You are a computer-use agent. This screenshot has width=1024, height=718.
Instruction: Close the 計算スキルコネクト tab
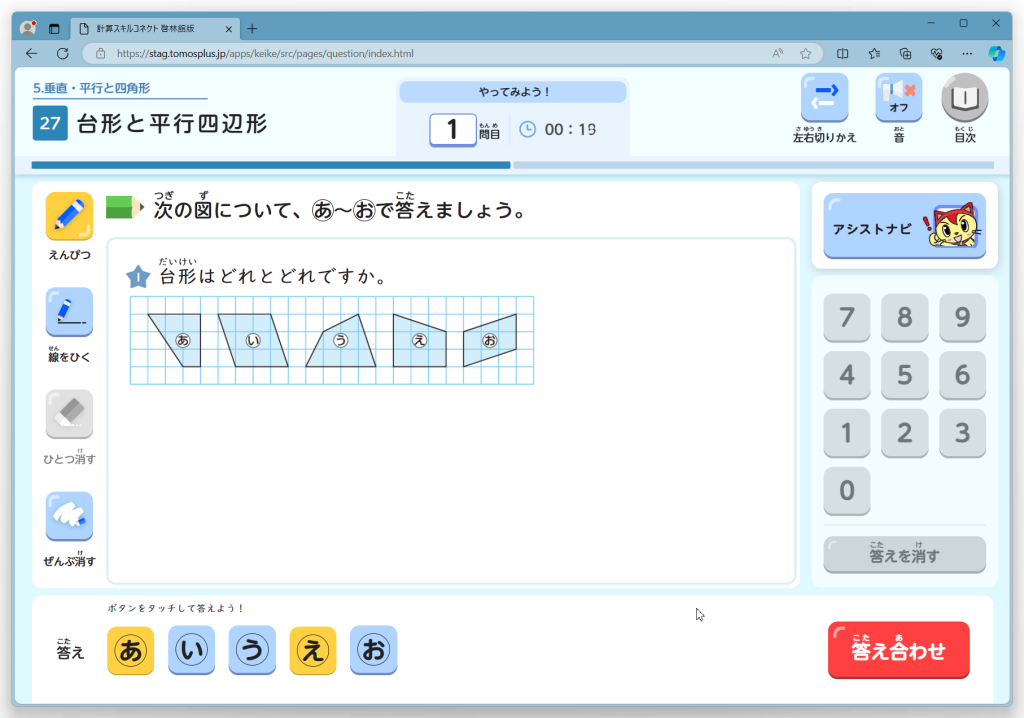tap(229, 29)
